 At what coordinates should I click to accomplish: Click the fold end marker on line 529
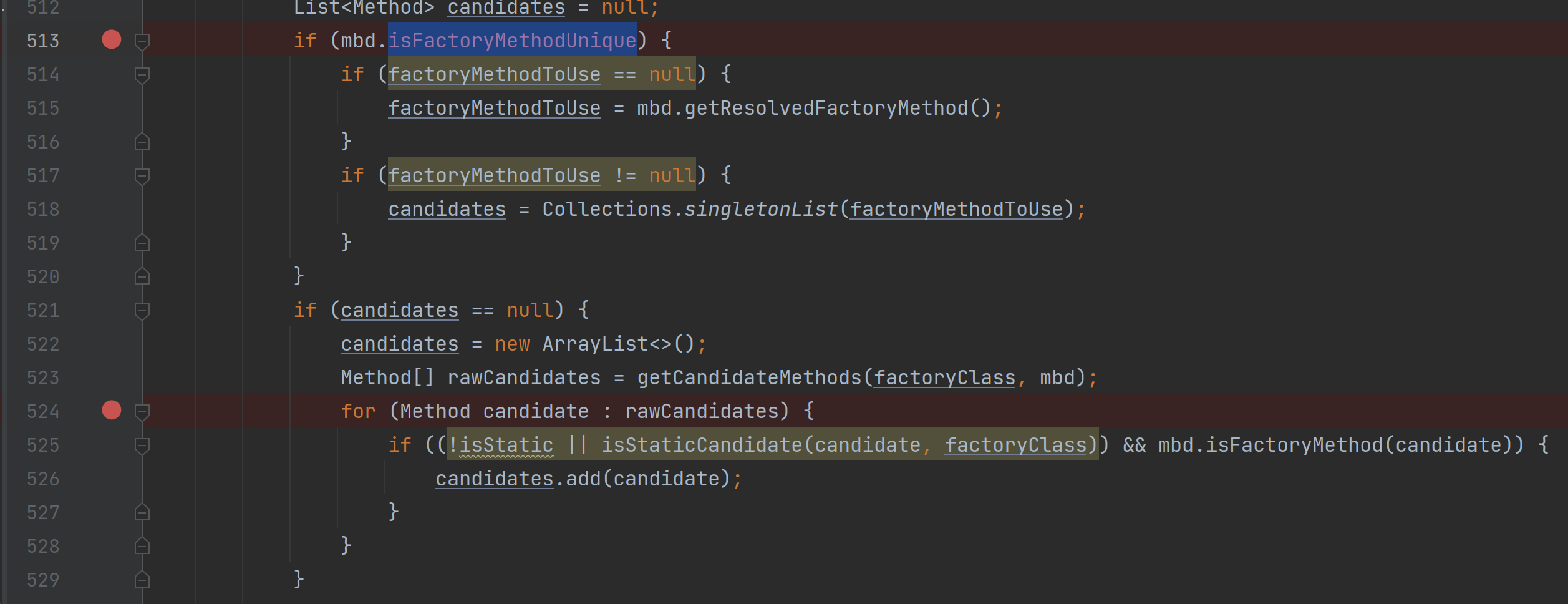(x=142, y=580)
